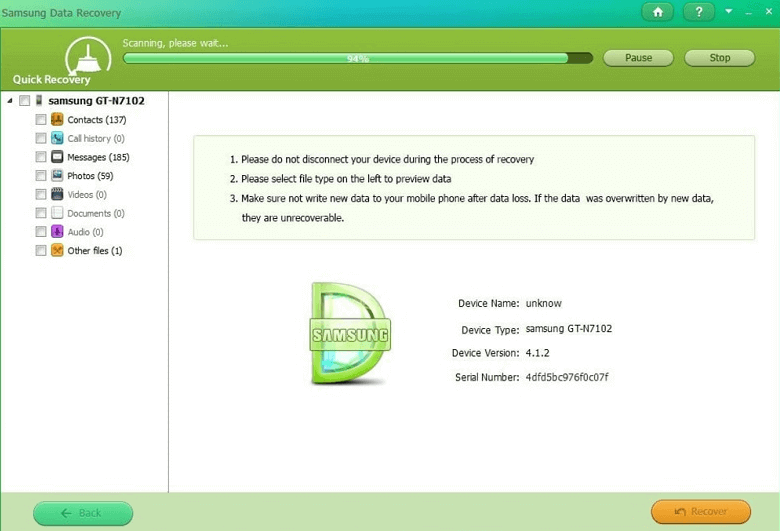Click the Scanning, please wait status text
780x531 pixels.
point(176,43)
